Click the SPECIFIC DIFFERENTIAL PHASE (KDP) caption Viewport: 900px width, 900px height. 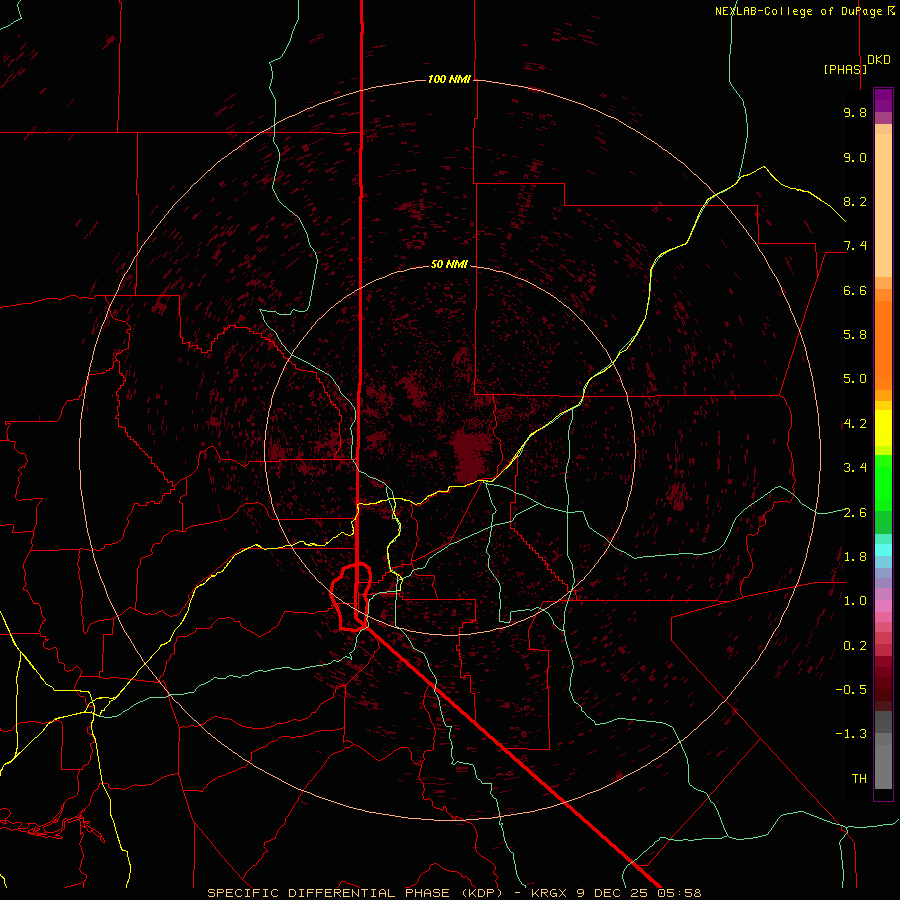coord(355,893)
